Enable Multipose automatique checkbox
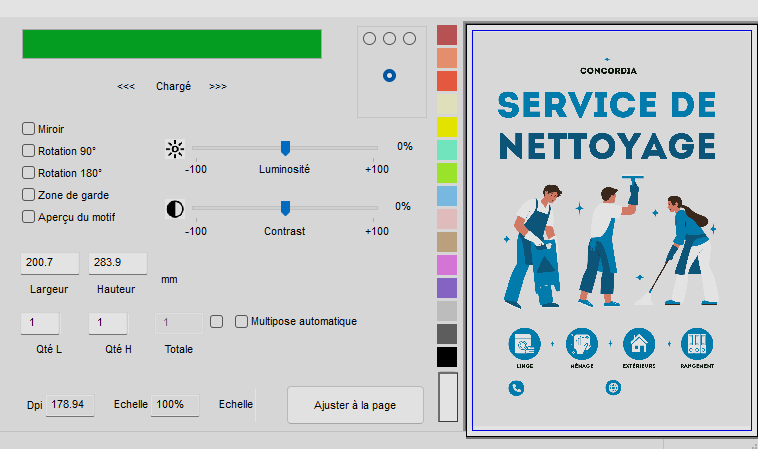Screen dimensions: 758x449 241,321
